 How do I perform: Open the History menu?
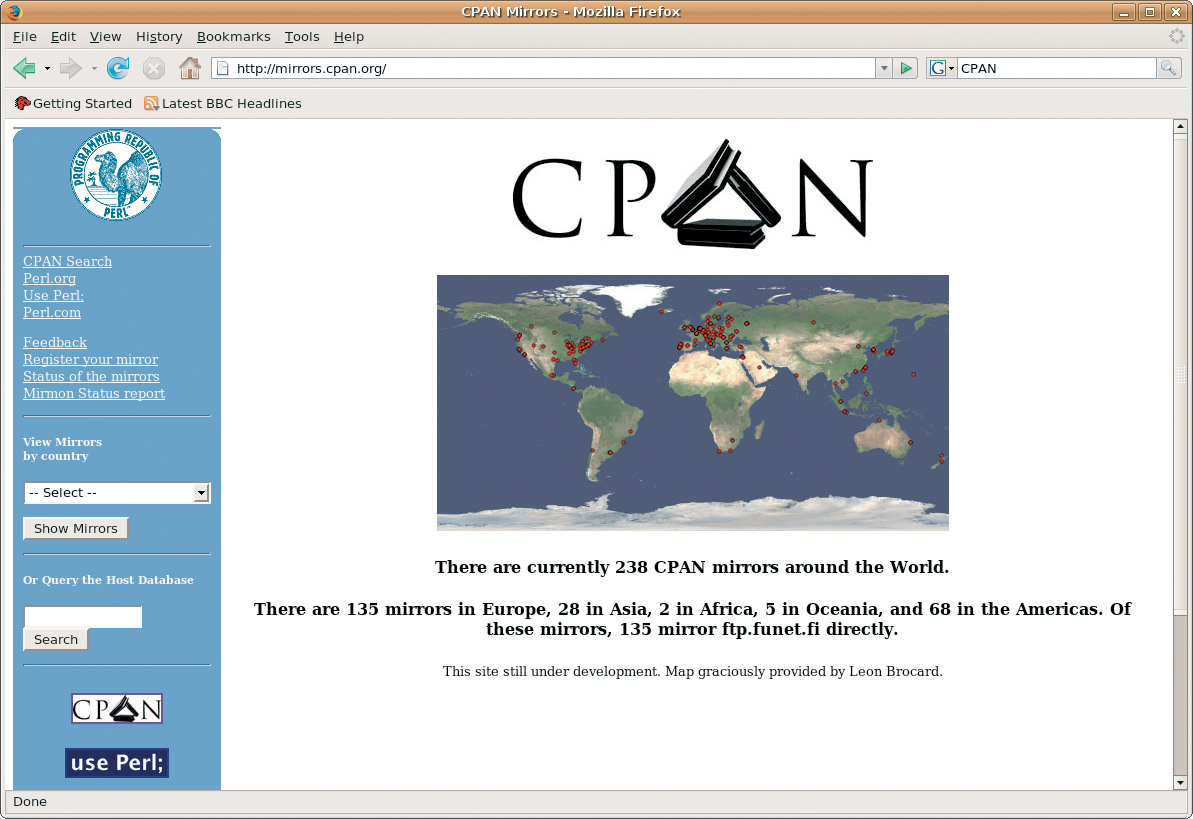[159, 37]
